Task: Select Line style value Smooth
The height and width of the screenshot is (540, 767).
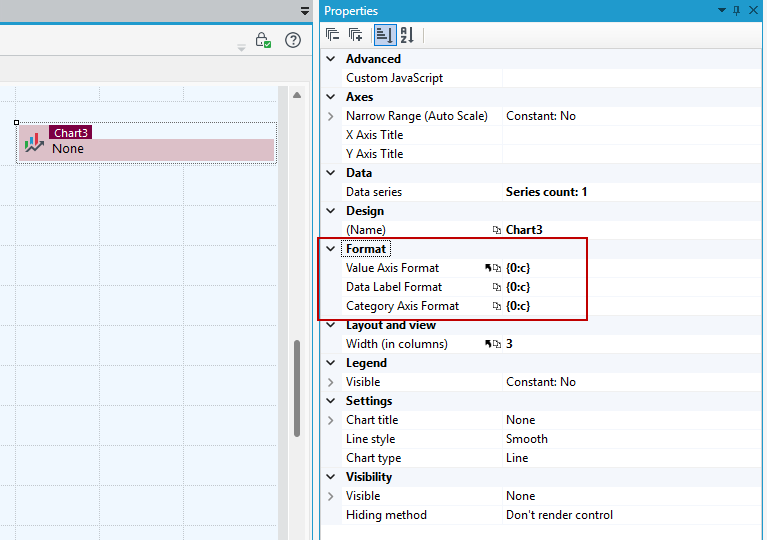Action: (527, 439)
